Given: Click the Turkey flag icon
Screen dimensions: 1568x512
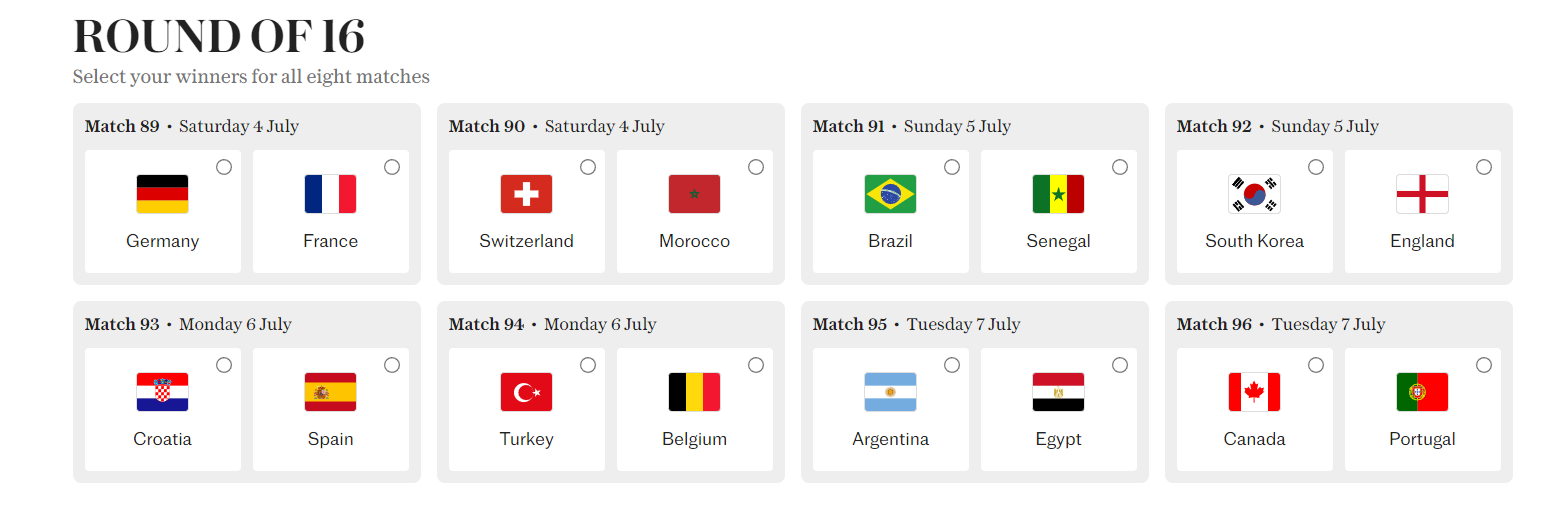Looking at the screenshot, I should 526,392.
